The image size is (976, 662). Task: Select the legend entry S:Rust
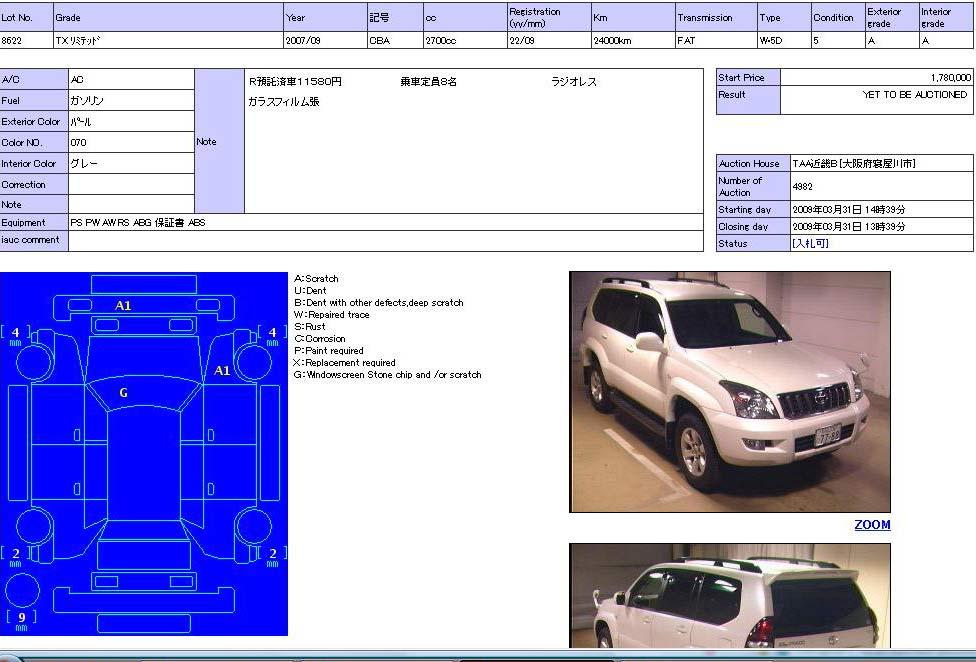(310, 327)
